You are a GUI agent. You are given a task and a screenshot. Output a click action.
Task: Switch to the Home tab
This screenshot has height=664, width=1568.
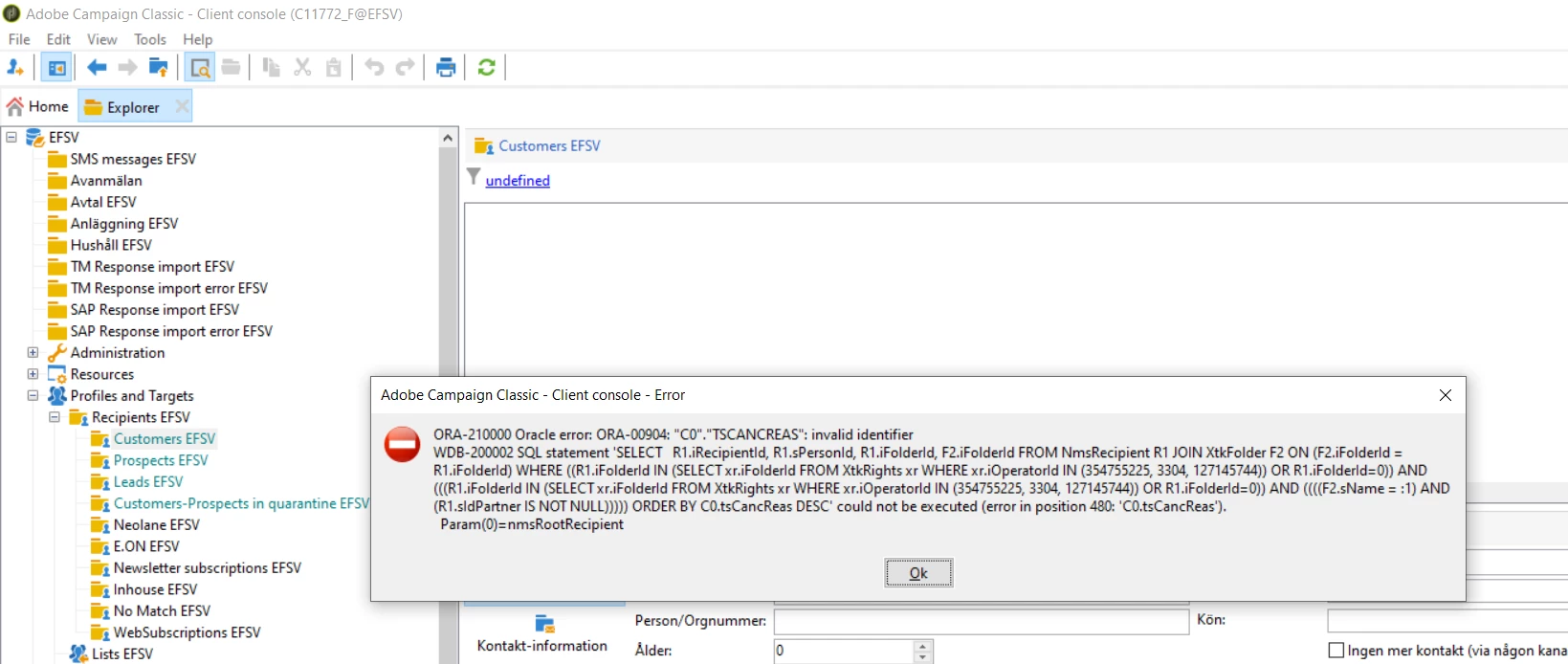38,106
